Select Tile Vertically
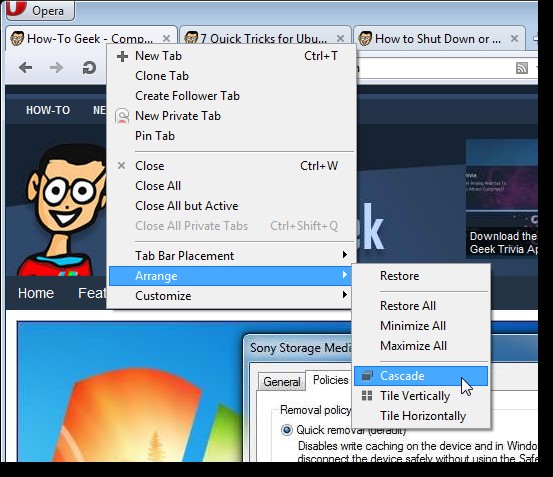The height and width of the screenshot is (477, 553). tap(421, 396)
